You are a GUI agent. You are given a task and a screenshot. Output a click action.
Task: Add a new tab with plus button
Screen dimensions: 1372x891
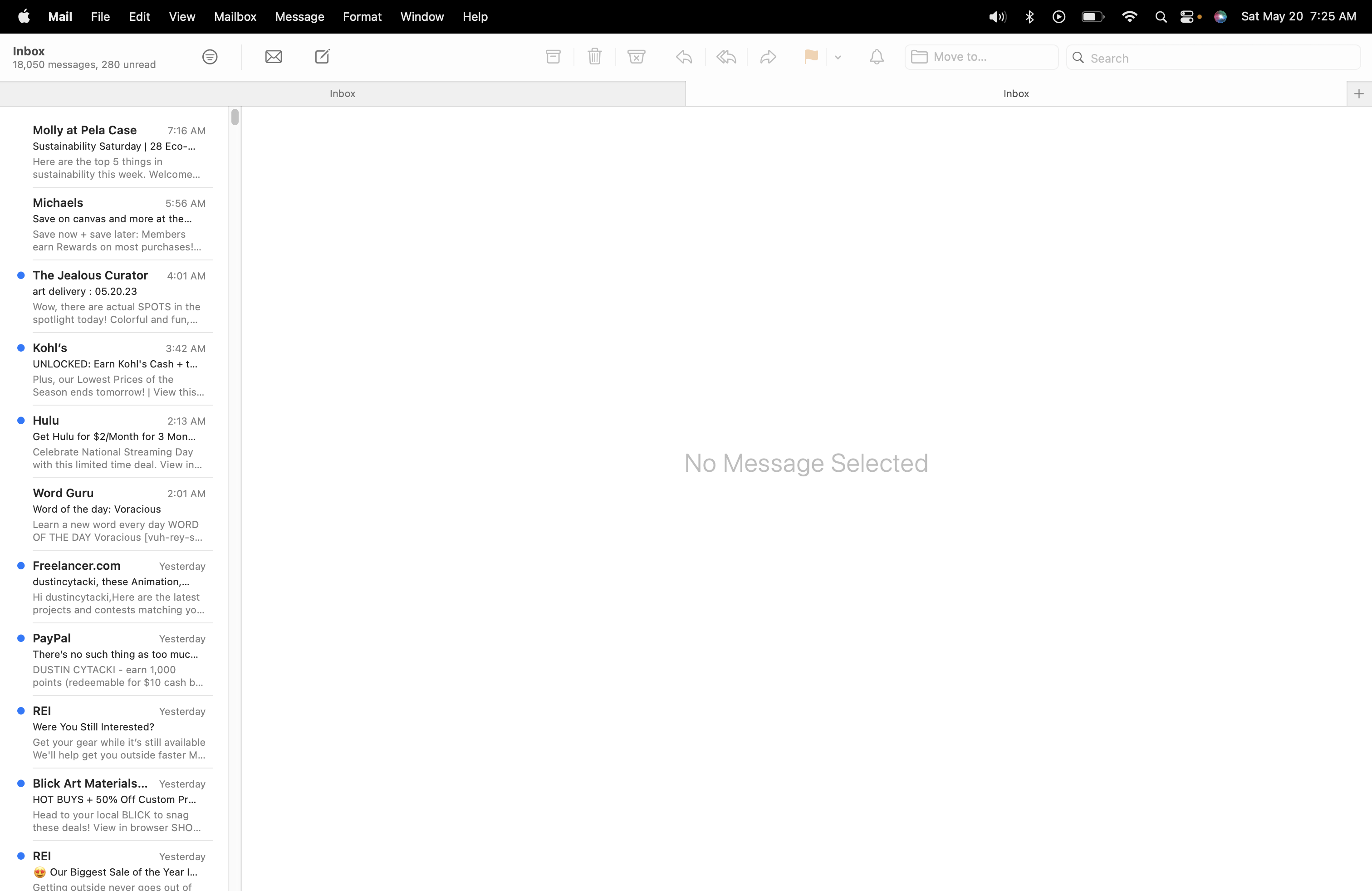coord(1359,93)
